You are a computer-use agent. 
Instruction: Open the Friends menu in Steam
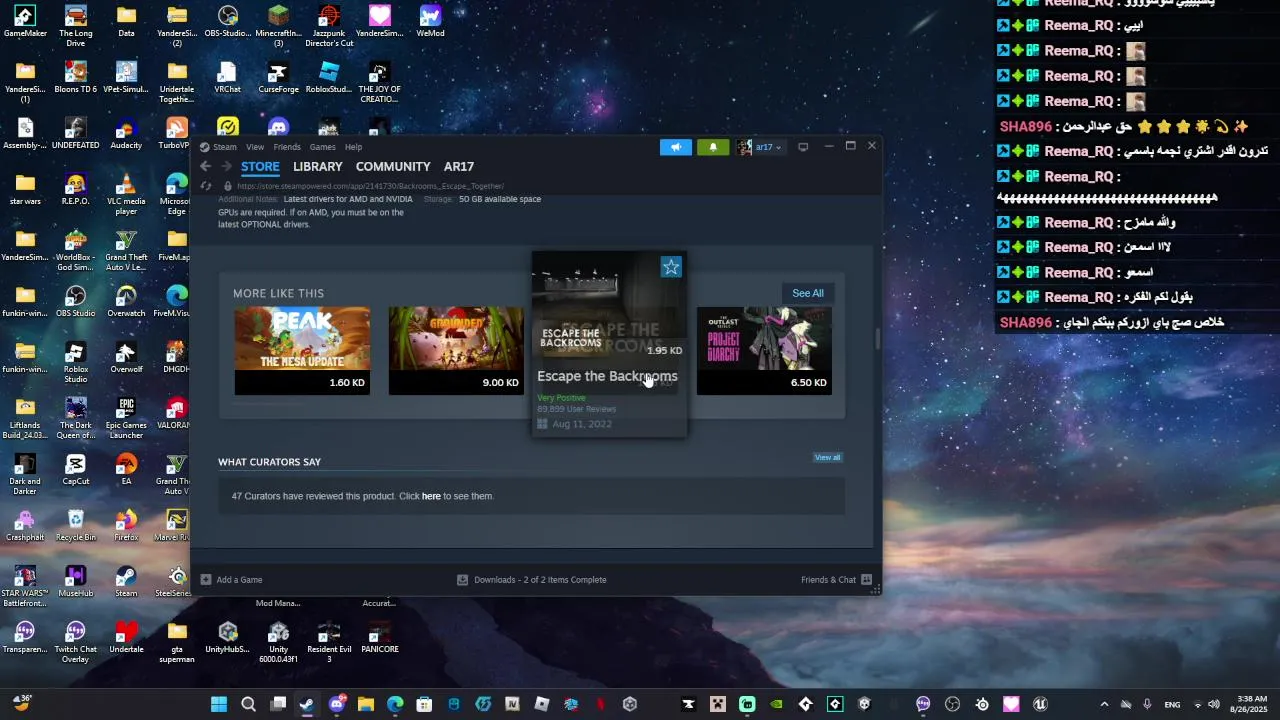coord(287,147)
